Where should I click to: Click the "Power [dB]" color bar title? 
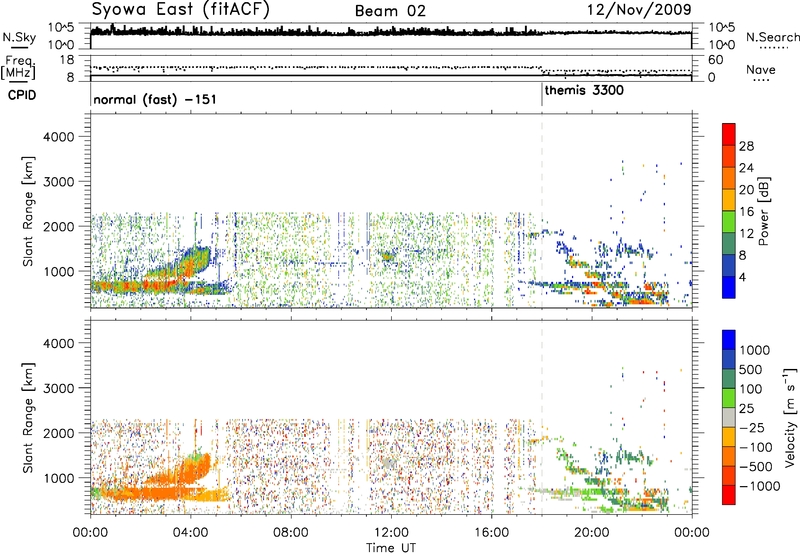pyautogui.click(x=763, y=211)
